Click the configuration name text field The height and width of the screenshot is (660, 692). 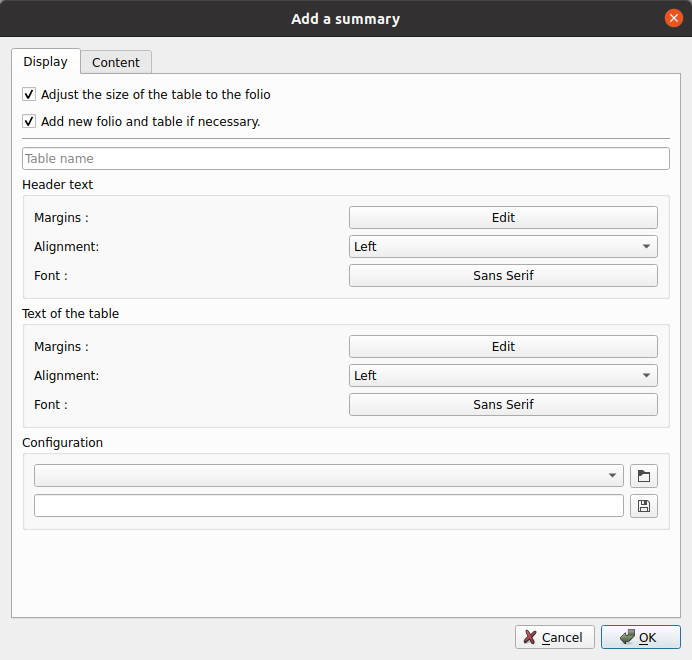click(328, 506)
